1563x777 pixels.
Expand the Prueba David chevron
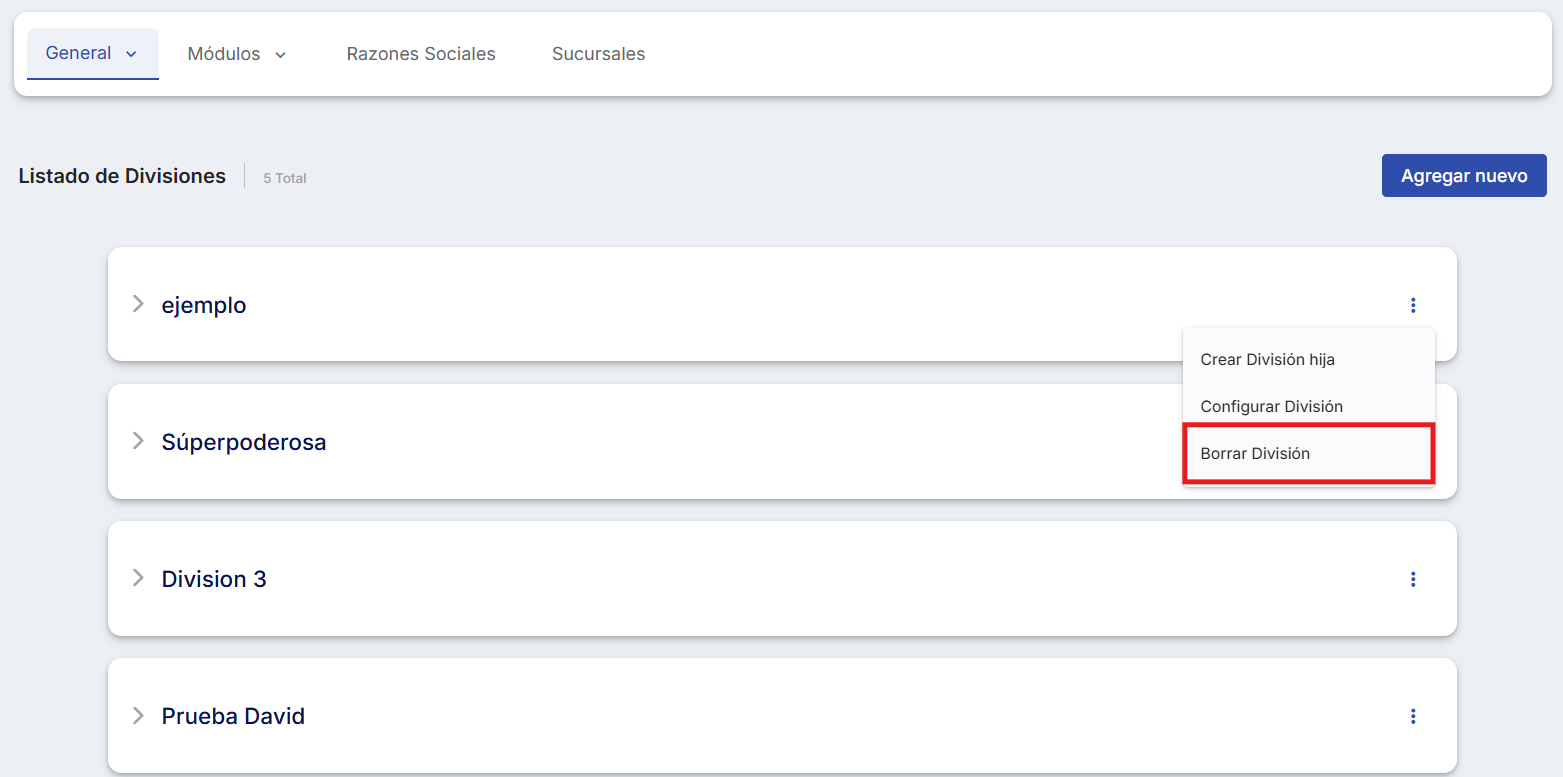[x=138, y=715]
